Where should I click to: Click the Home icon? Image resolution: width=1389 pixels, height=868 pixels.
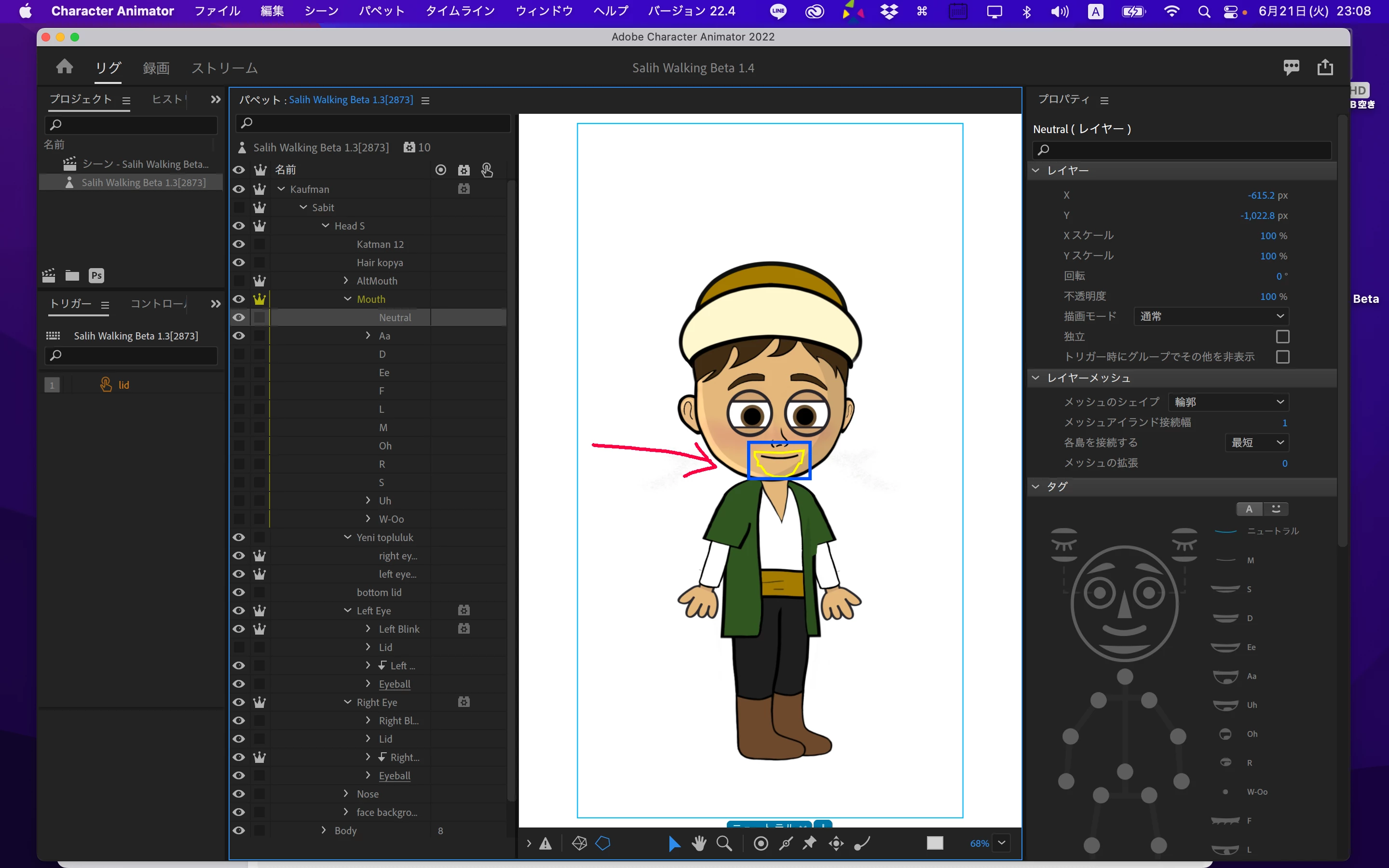(x=64, y=67)
